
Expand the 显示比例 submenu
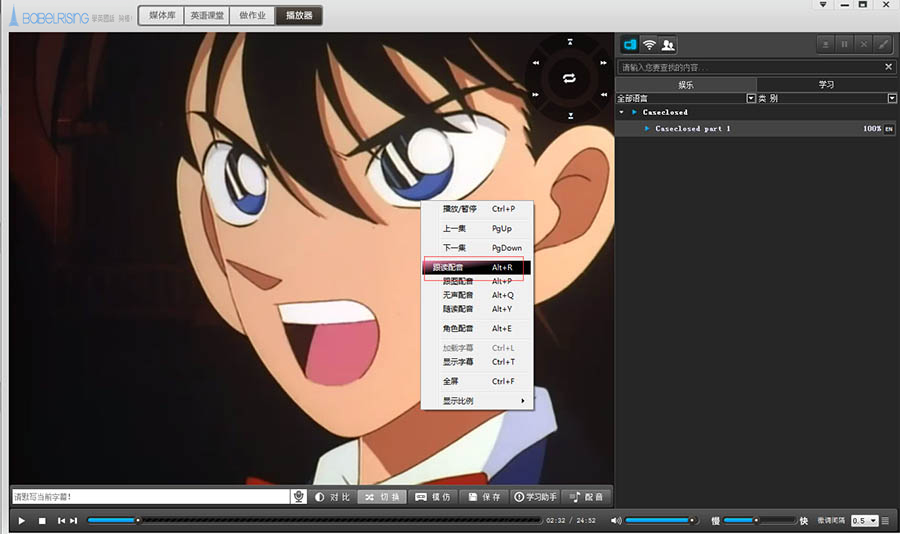[478, 401]
